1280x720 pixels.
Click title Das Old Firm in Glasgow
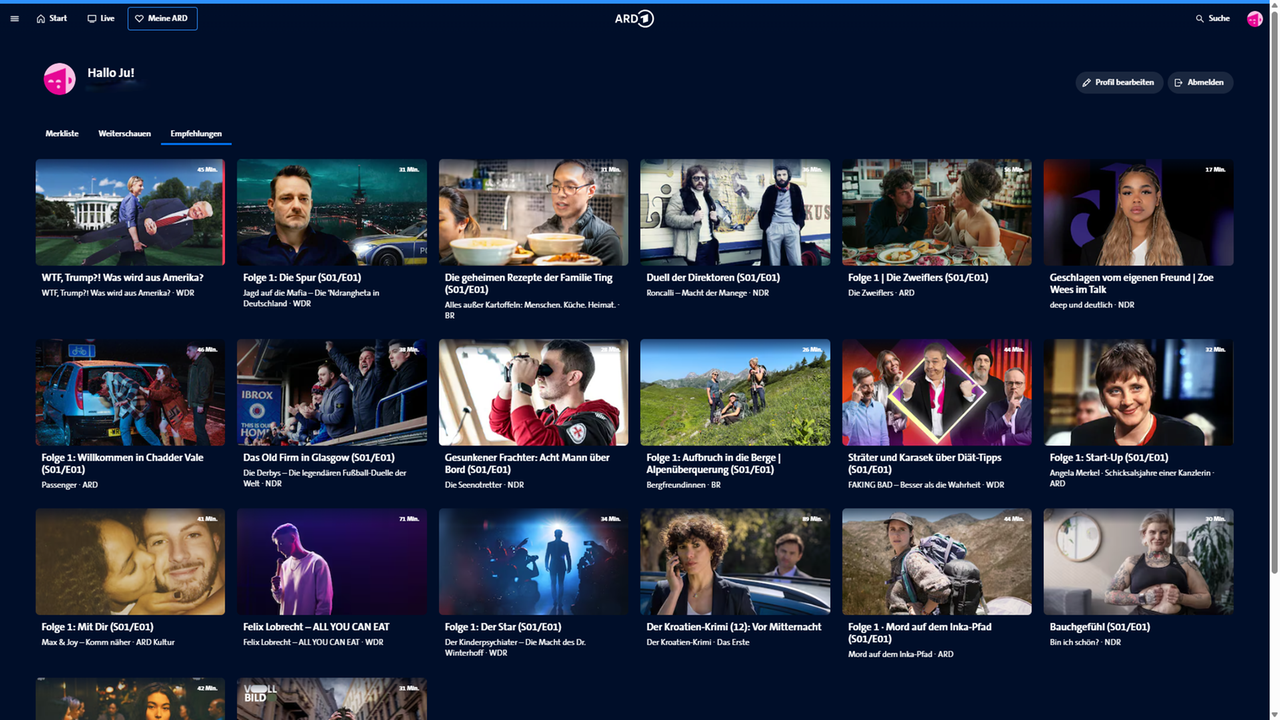coord(318,457)
